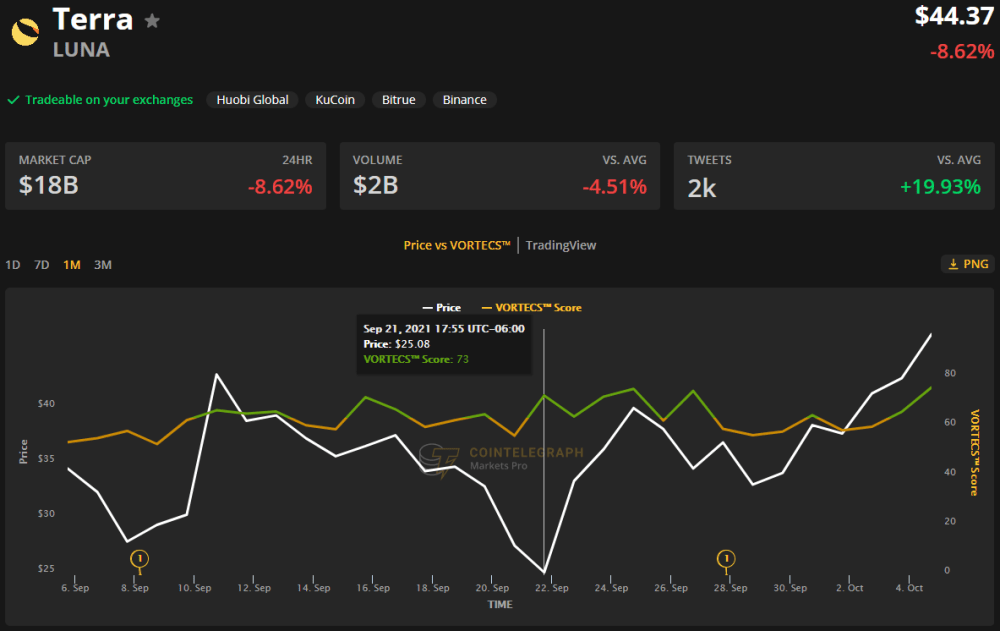
Task: Click the 'Tradeable on your exchanges' label
Action: [x=109, y=100]
